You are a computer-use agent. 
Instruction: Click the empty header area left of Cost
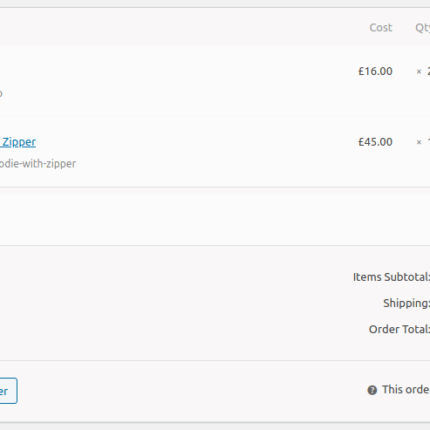click(180, 28)
